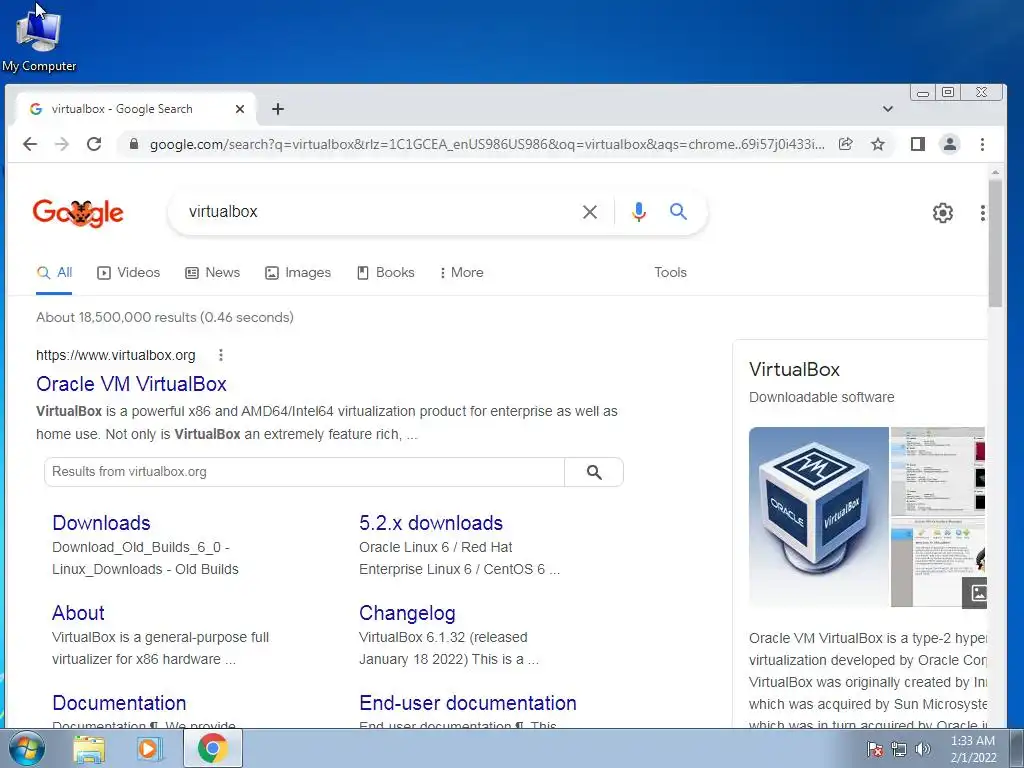
Task: Open Chrome side panel icon
Action: pyautogui.click(x=918, y=144)
